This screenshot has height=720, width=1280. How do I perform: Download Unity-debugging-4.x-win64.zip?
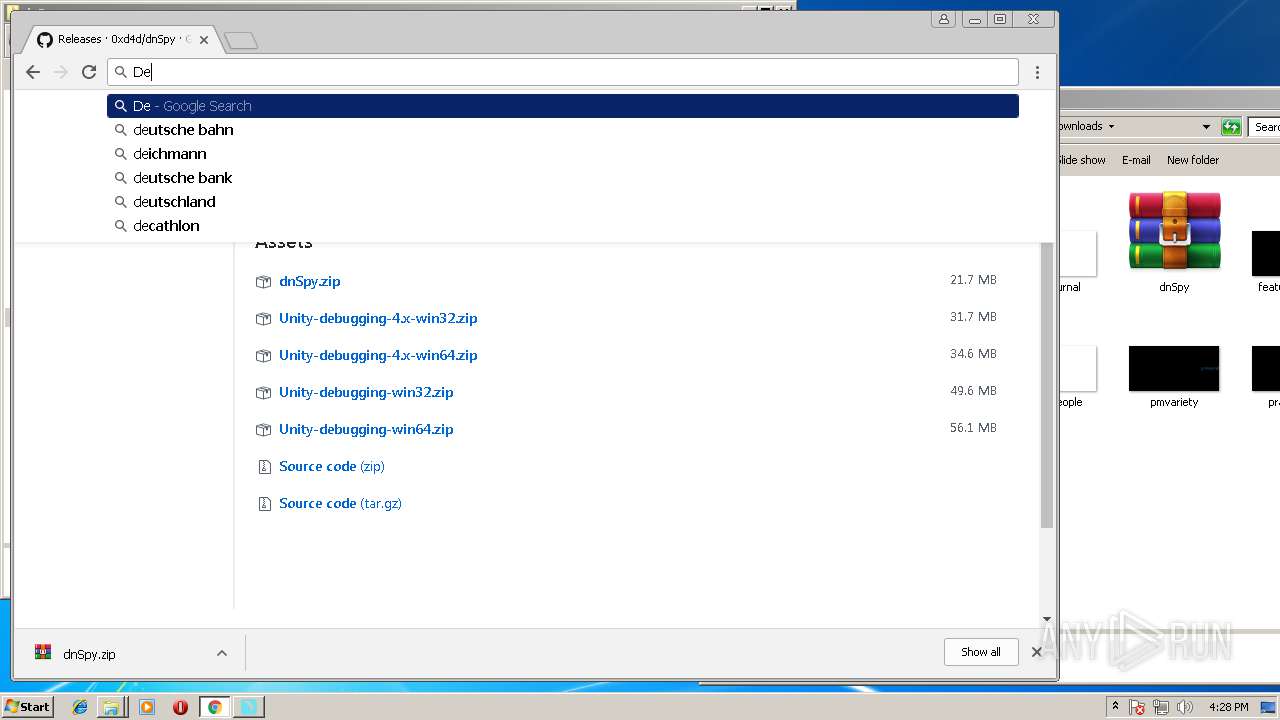coord(378,355)
